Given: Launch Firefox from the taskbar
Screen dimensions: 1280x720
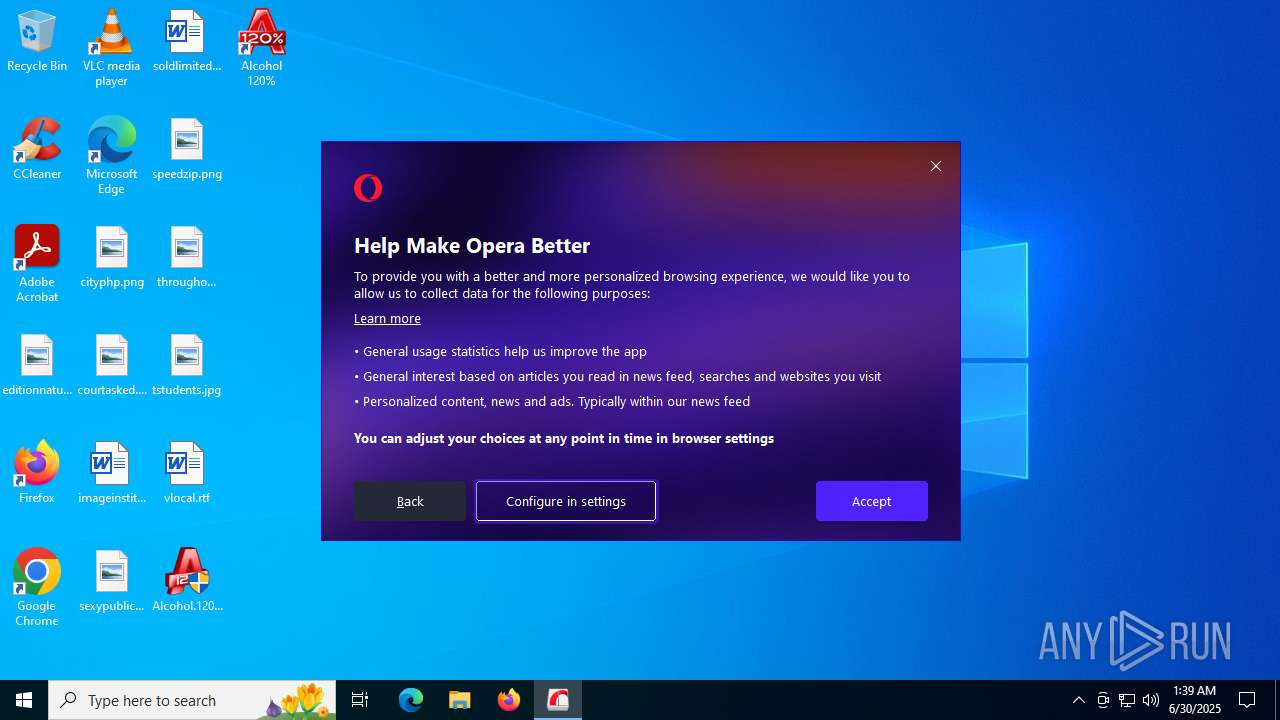Looking at the screenshot, I should 509,700.
